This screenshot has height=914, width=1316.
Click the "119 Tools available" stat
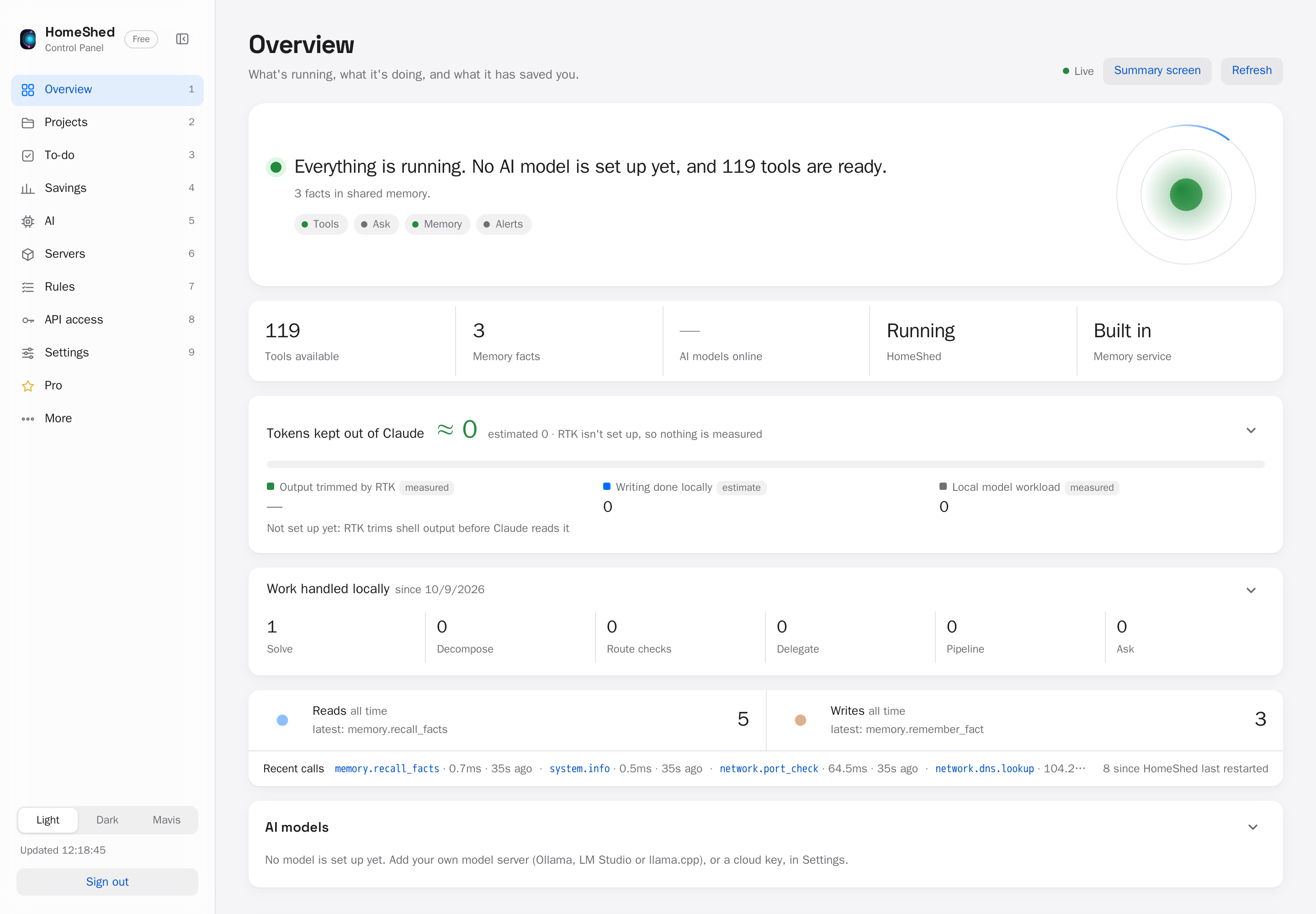352,341
